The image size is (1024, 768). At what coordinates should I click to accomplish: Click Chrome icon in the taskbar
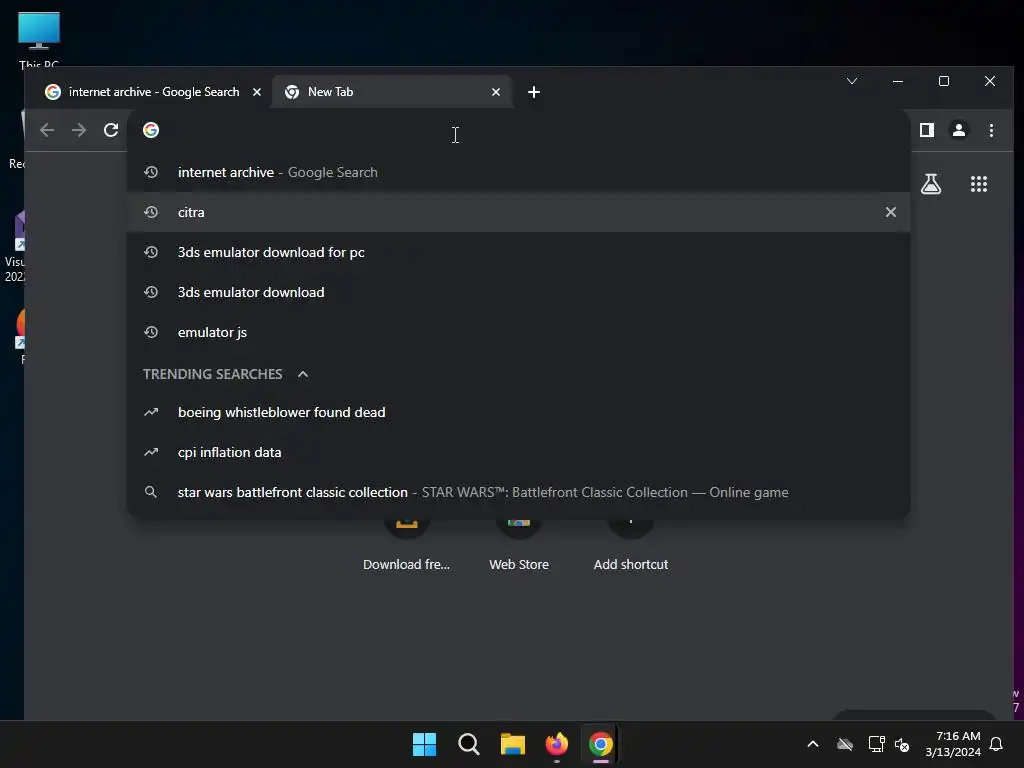pyautogui.click(x=601, y=744)
